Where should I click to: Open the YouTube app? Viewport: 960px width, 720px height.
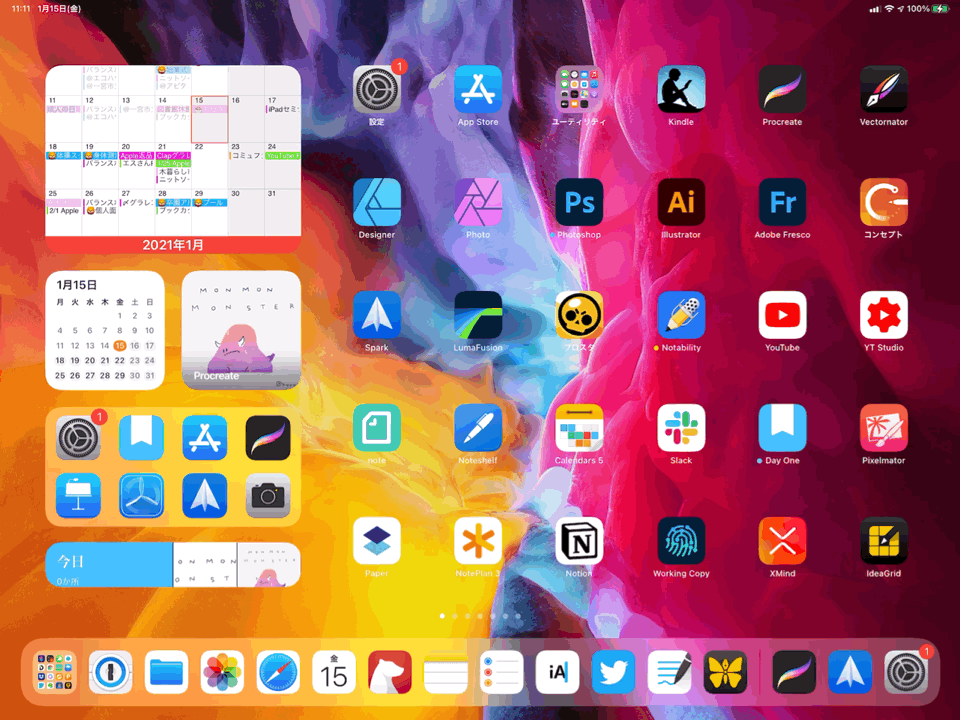tap(782, 315)
